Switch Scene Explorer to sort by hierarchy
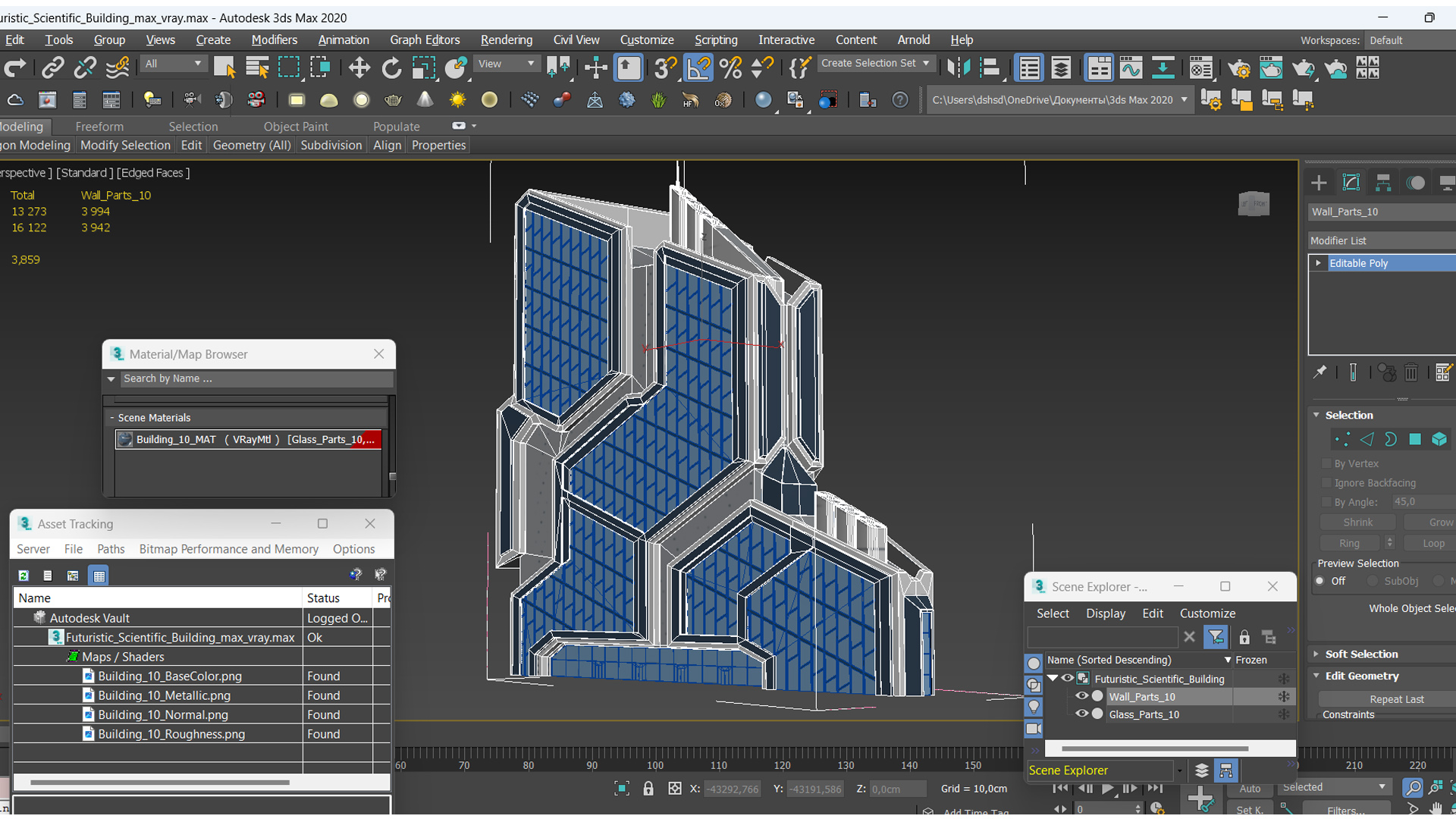This screenshot has height=819, width=1456. pyautogui.click(x=1226, y=770)
